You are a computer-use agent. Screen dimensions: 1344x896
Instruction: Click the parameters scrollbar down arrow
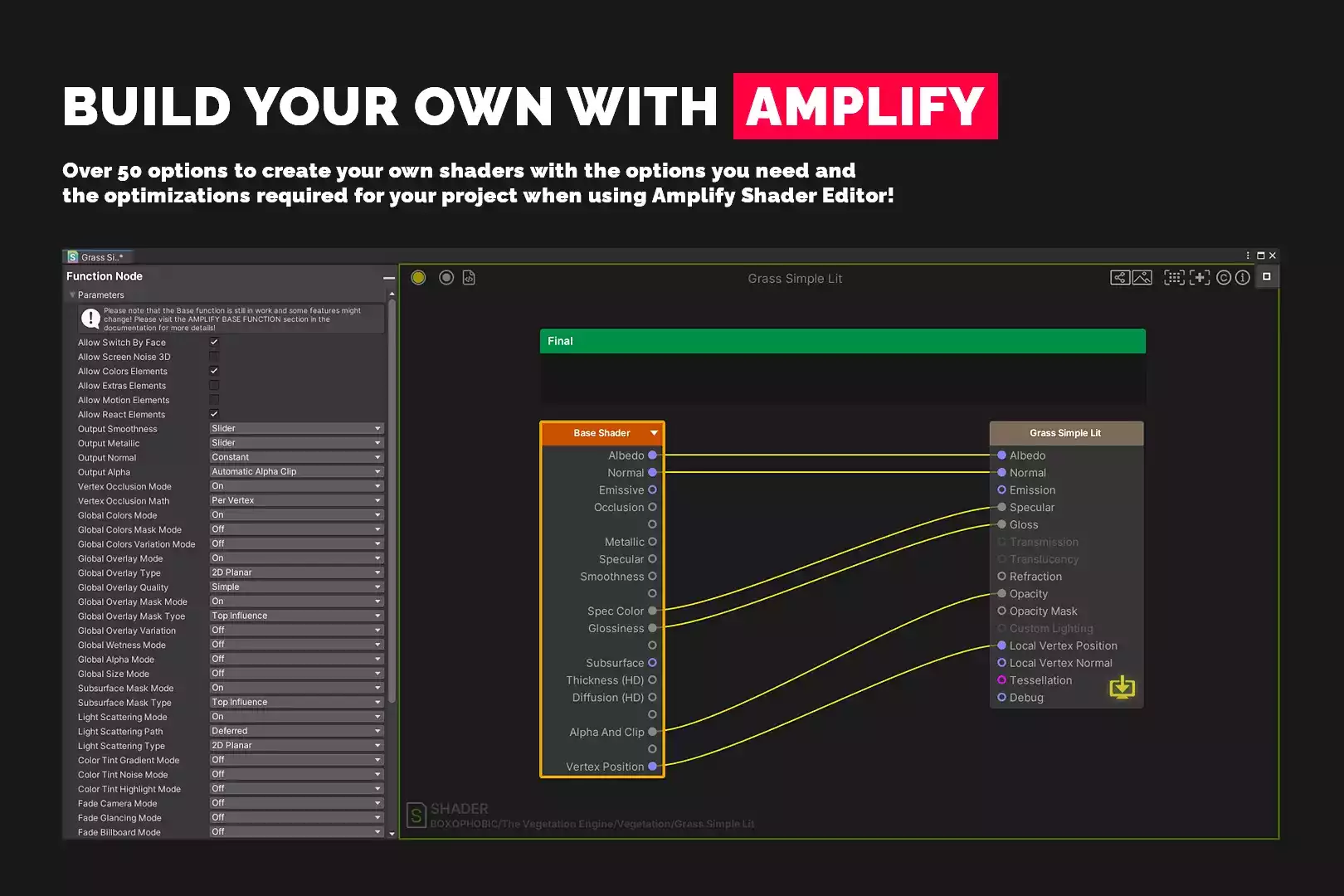click(x=392, y=834)
